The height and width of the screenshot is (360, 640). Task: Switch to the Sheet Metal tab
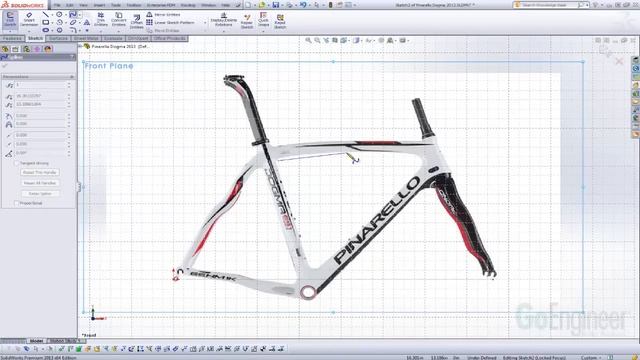[x=86, y=38]
